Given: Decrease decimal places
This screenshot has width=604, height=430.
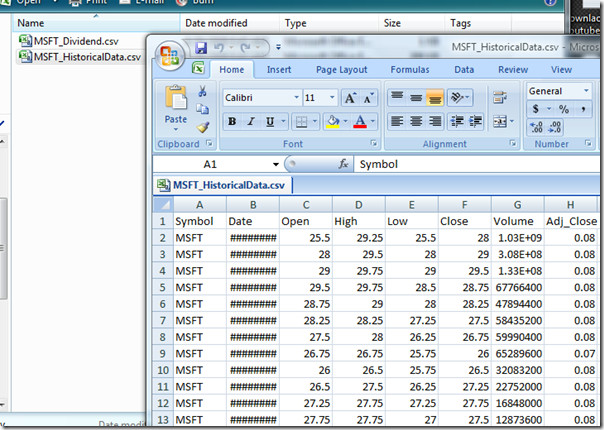Looking at the screenshot, I should (x=554, y=127).
